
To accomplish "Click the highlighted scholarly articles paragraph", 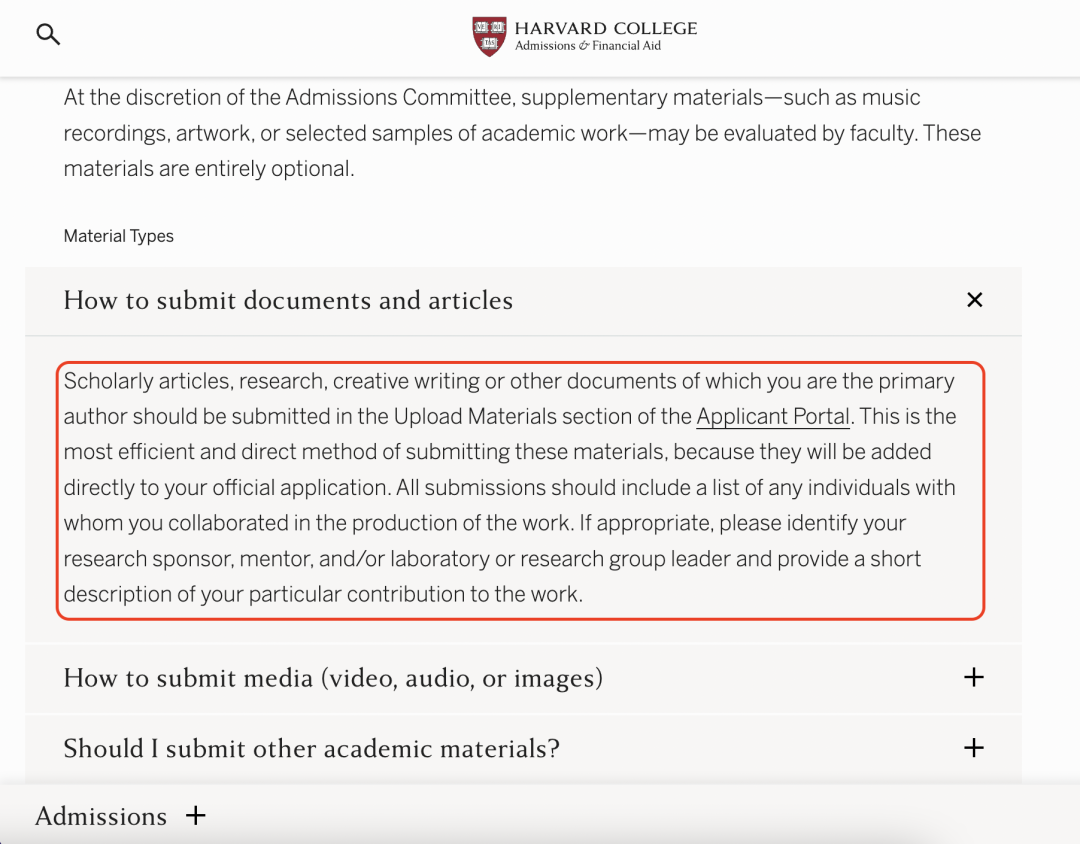I will [x=520, y=491].
